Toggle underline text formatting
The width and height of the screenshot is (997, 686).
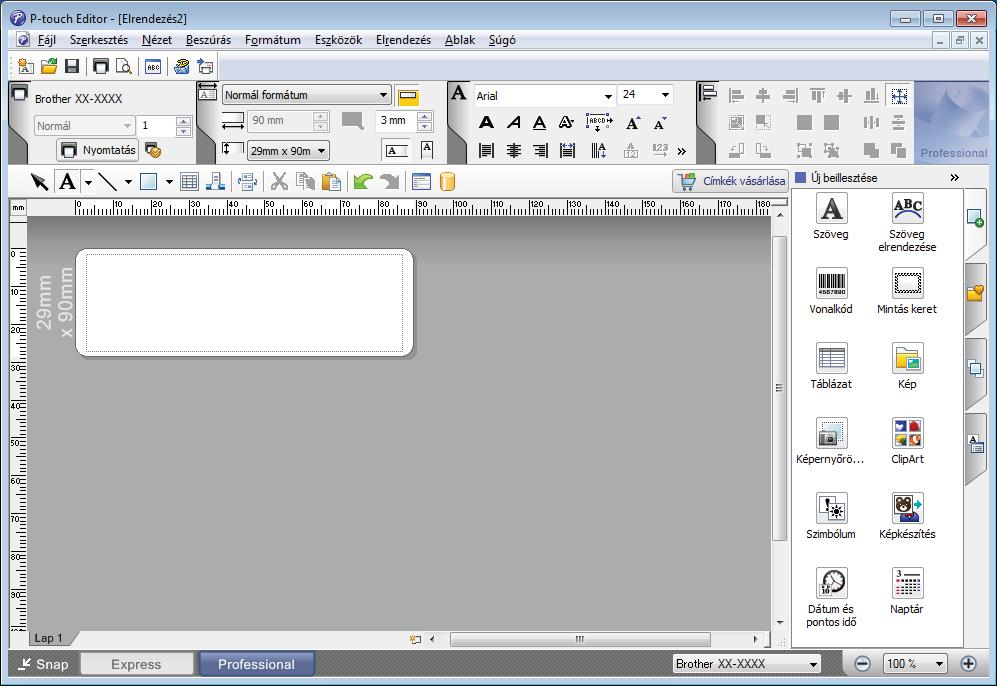click(x=539, y=122)
